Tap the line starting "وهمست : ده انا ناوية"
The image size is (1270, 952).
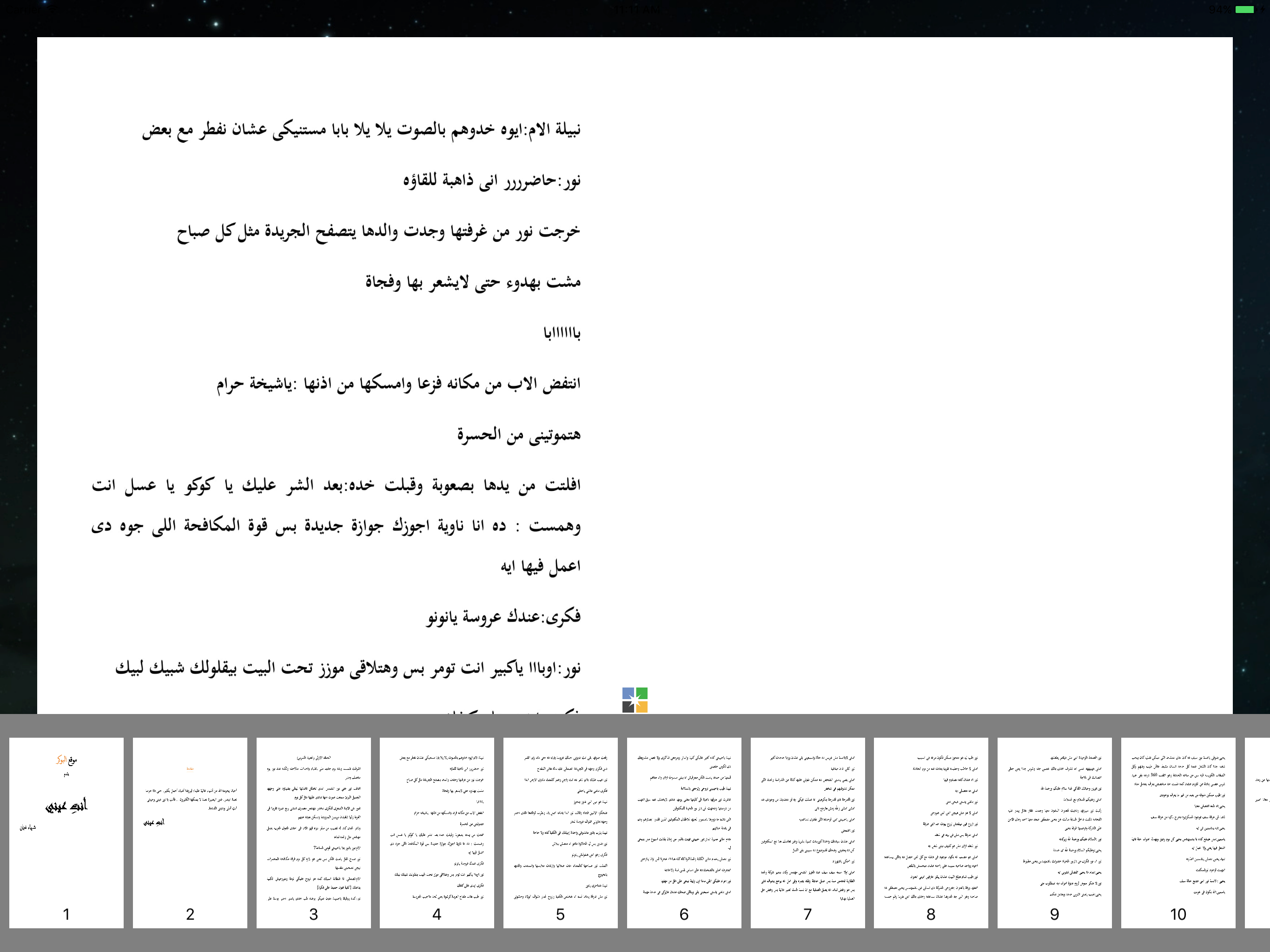[x=337, y=526]
